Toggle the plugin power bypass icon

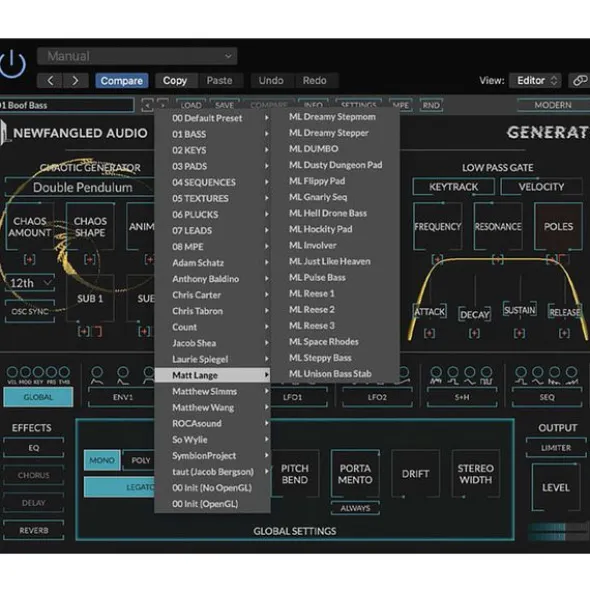pos(12,64)
